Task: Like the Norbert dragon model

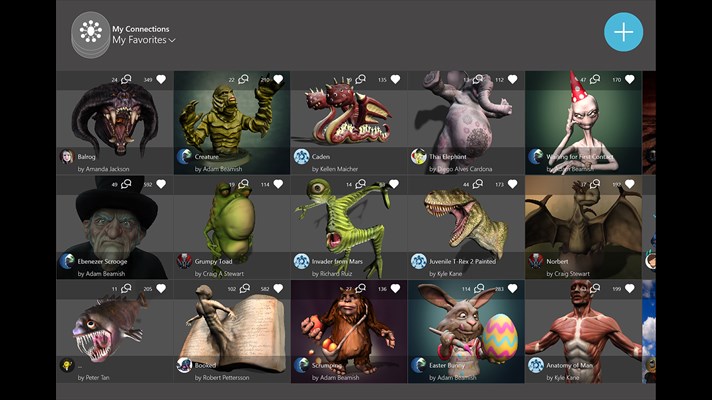Action: click(x=630, y=184)
